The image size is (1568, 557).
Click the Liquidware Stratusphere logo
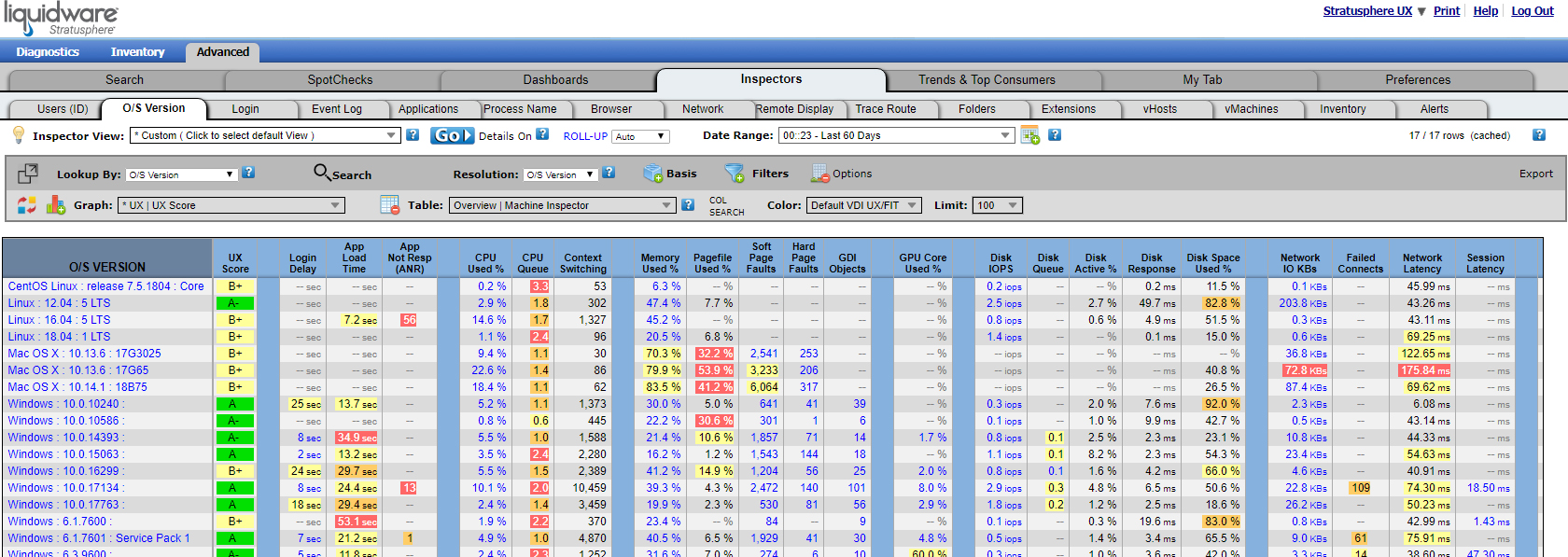pos(62,18)
